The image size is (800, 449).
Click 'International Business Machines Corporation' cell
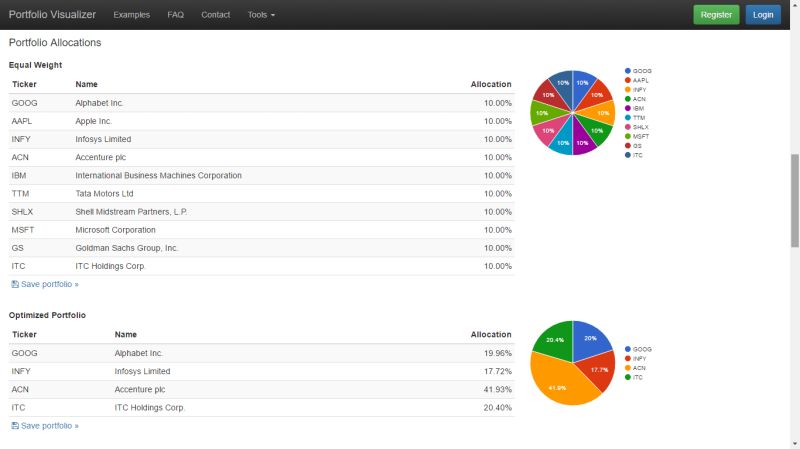click(159, 176)
